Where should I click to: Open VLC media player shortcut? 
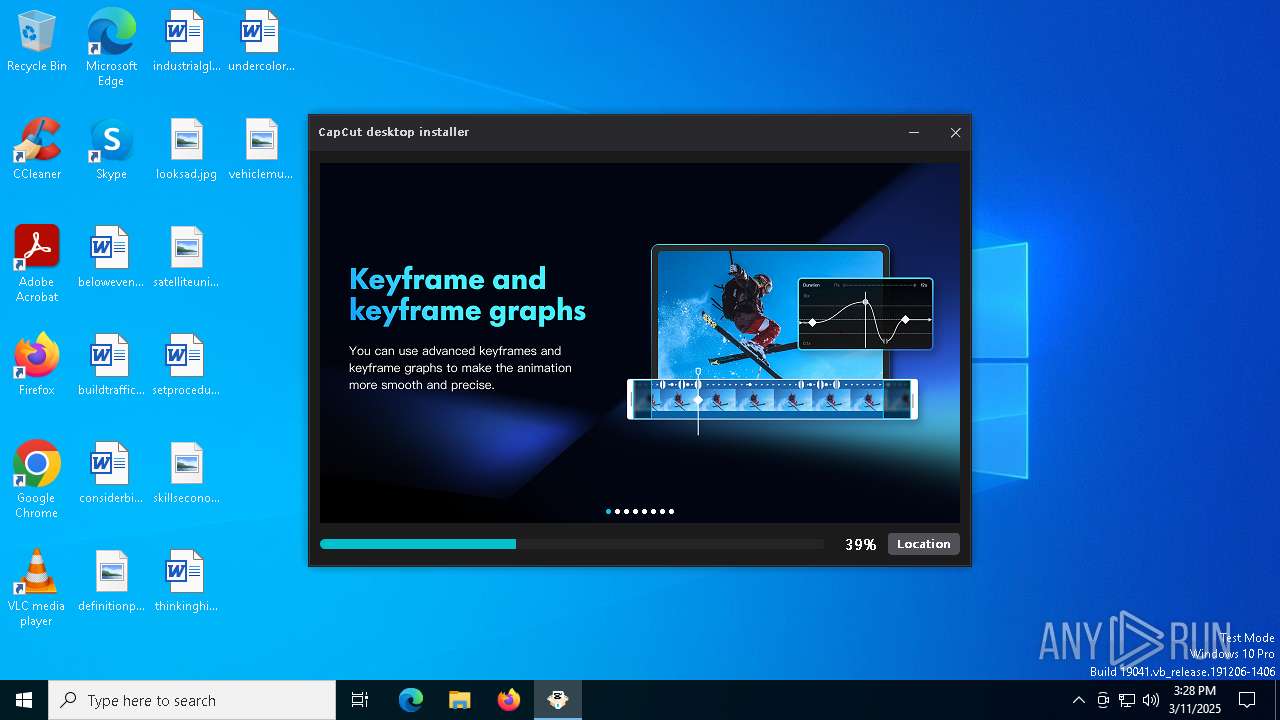pos(37,588)
